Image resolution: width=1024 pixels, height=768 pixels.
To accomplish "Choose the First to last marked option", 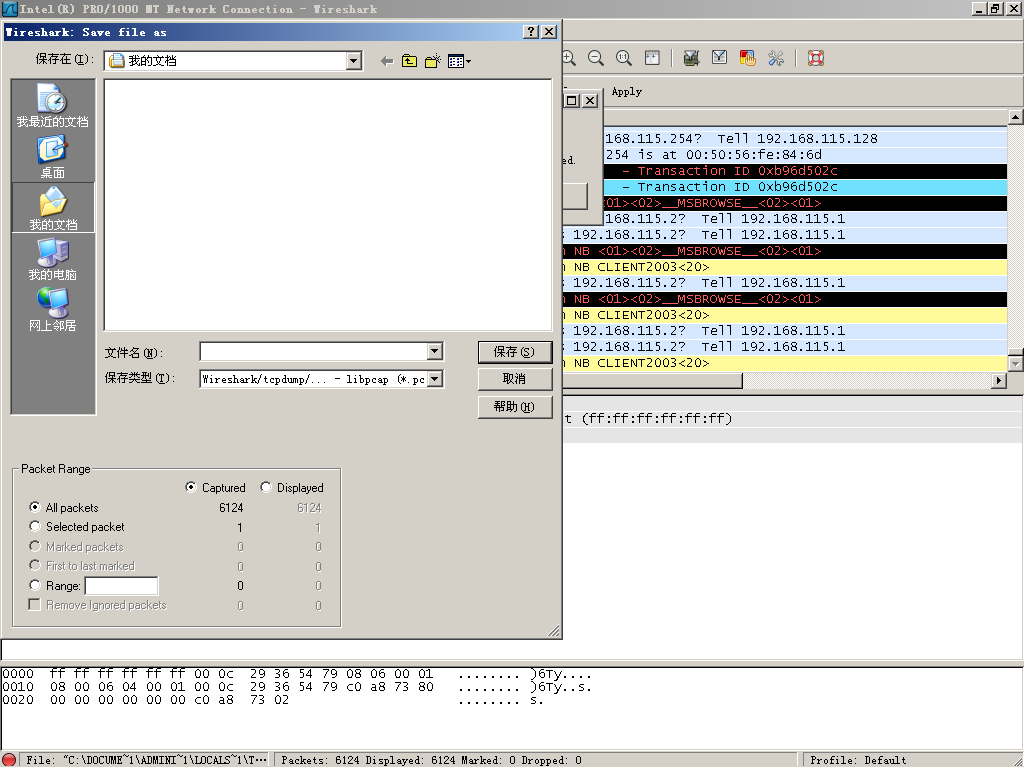I will pos(35,566).
